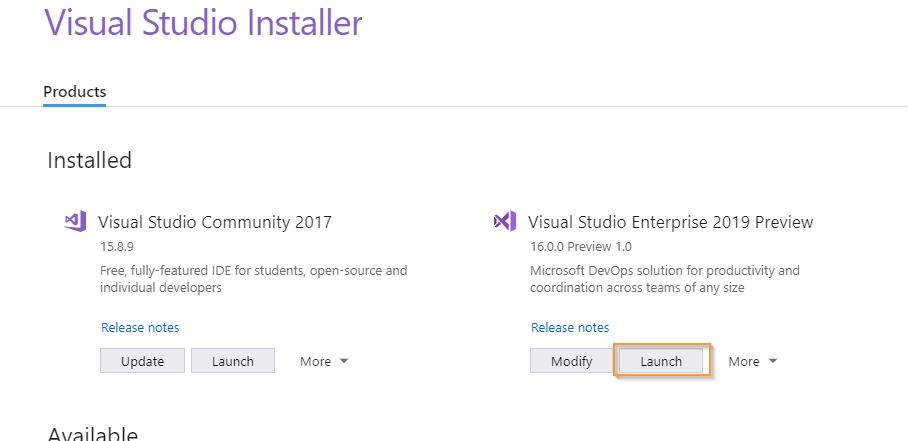Click the Visual Studio Community 2017 logo icon
908x441 pixels.
point(75,221)
